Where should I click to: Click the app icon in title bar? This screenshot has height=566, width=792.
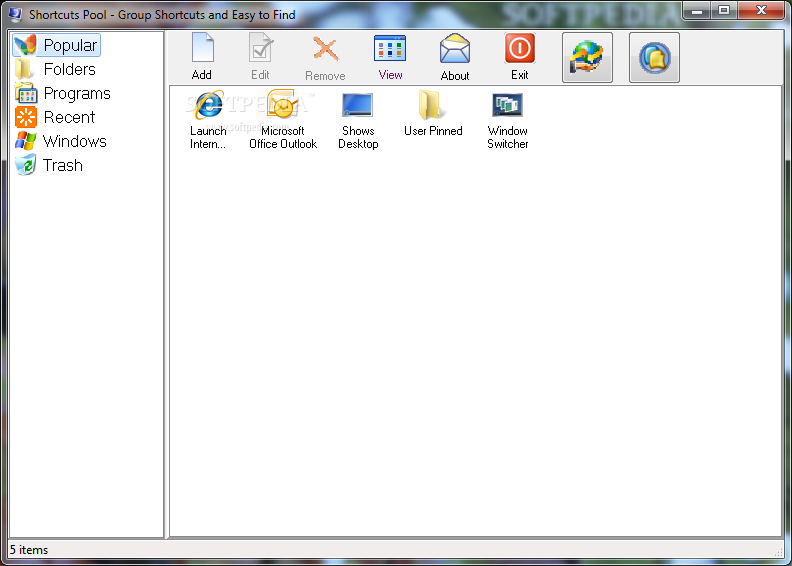(x=15, y=15)
